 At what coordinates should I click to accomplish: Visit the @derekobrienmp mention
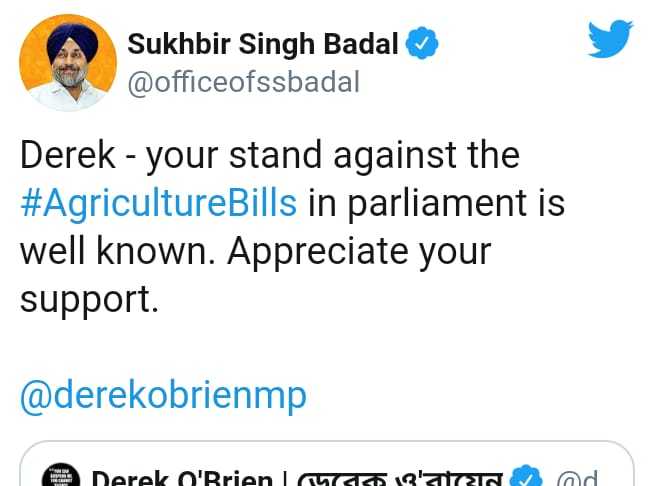coord(163,396)
